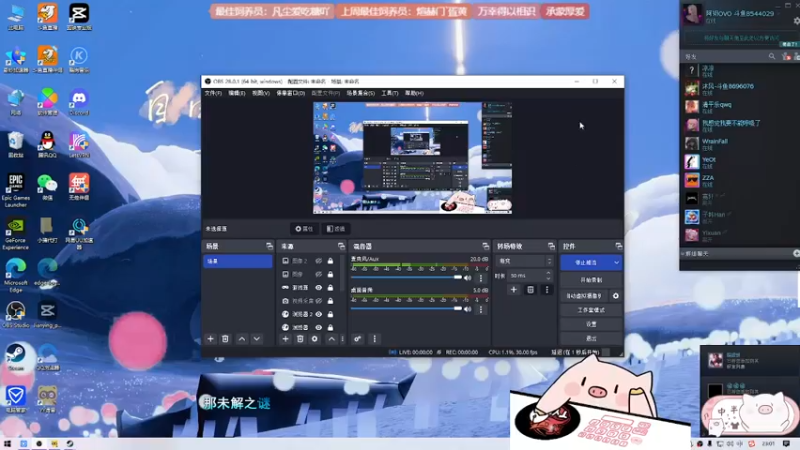Delete selected source with Sources trash icon
The height and width of the screenshot is (450, 800).
[300, 339]
